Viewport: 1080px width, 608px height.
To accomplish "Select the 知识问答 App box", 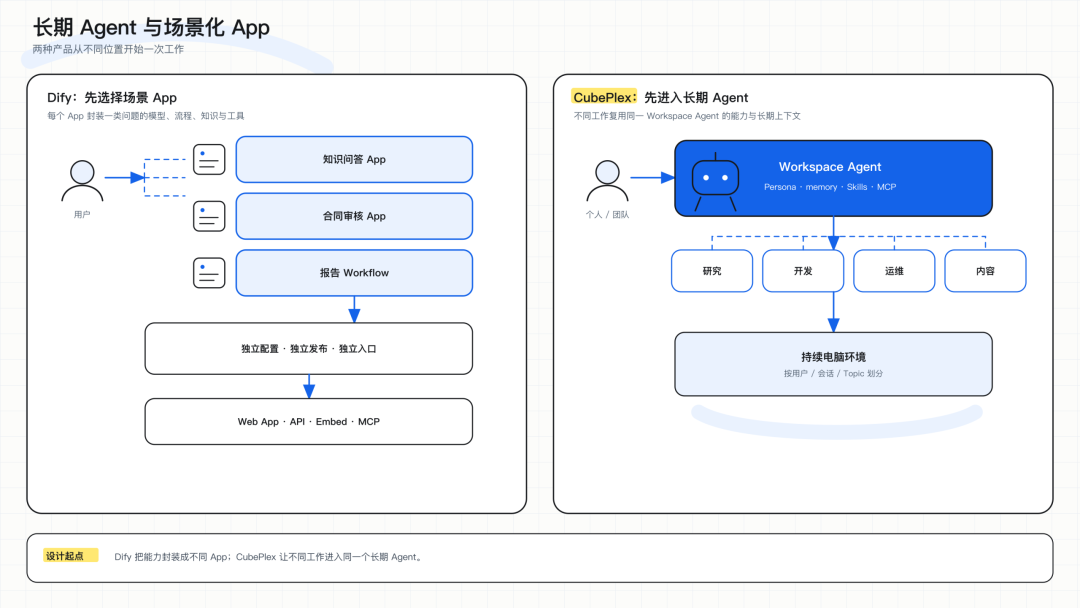I will pos(354,160).
